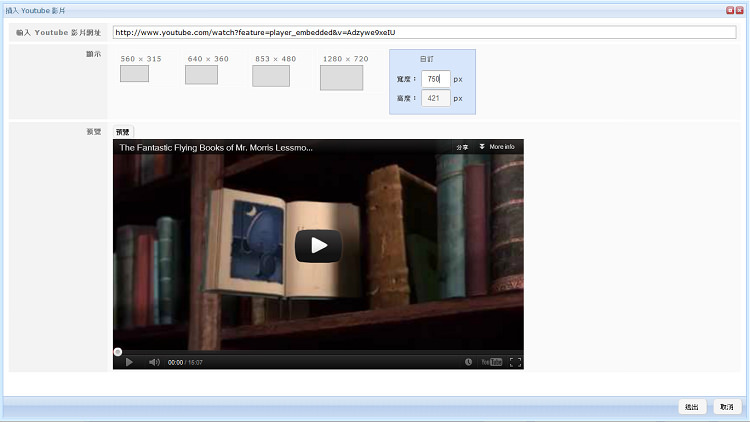Click the 送出 submit button

point(692,407)
